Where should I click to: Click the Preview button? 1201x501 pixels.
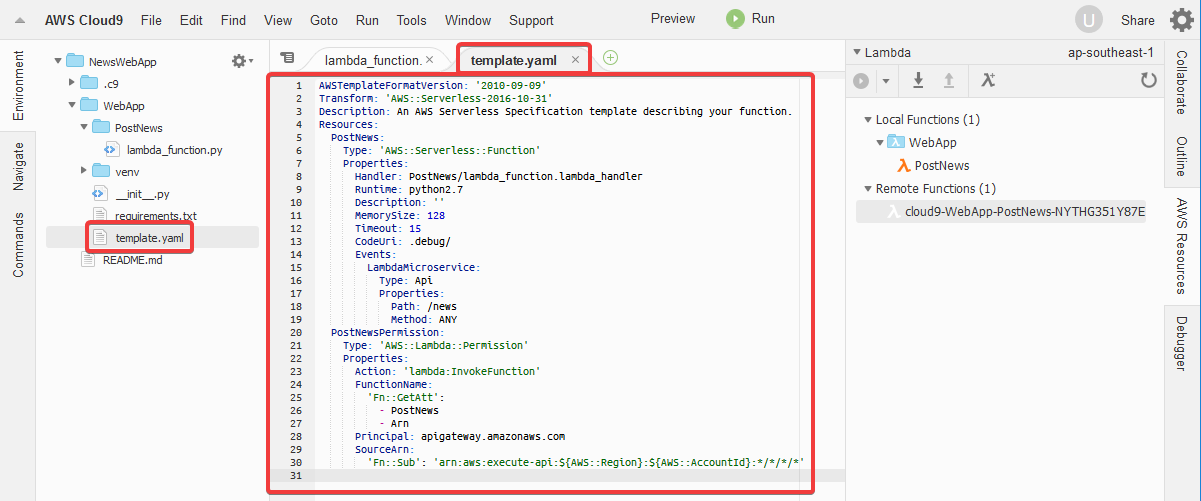click(x=673, y=18)
